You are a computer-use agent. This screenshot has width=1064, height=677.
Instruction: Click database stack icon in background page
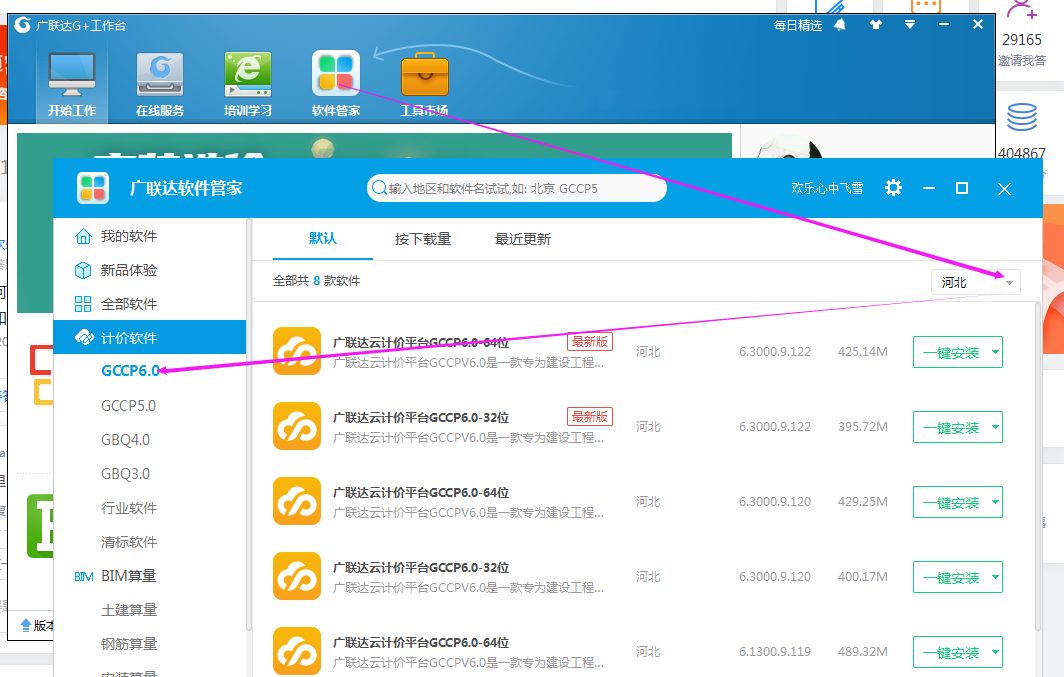[1022, 117]
